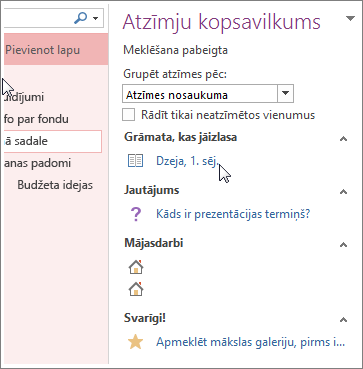Image resolution: width=363 pixels, height=369 pixels.
Task: Click Pievienot lapu to add page
Action: pos(56,50)
